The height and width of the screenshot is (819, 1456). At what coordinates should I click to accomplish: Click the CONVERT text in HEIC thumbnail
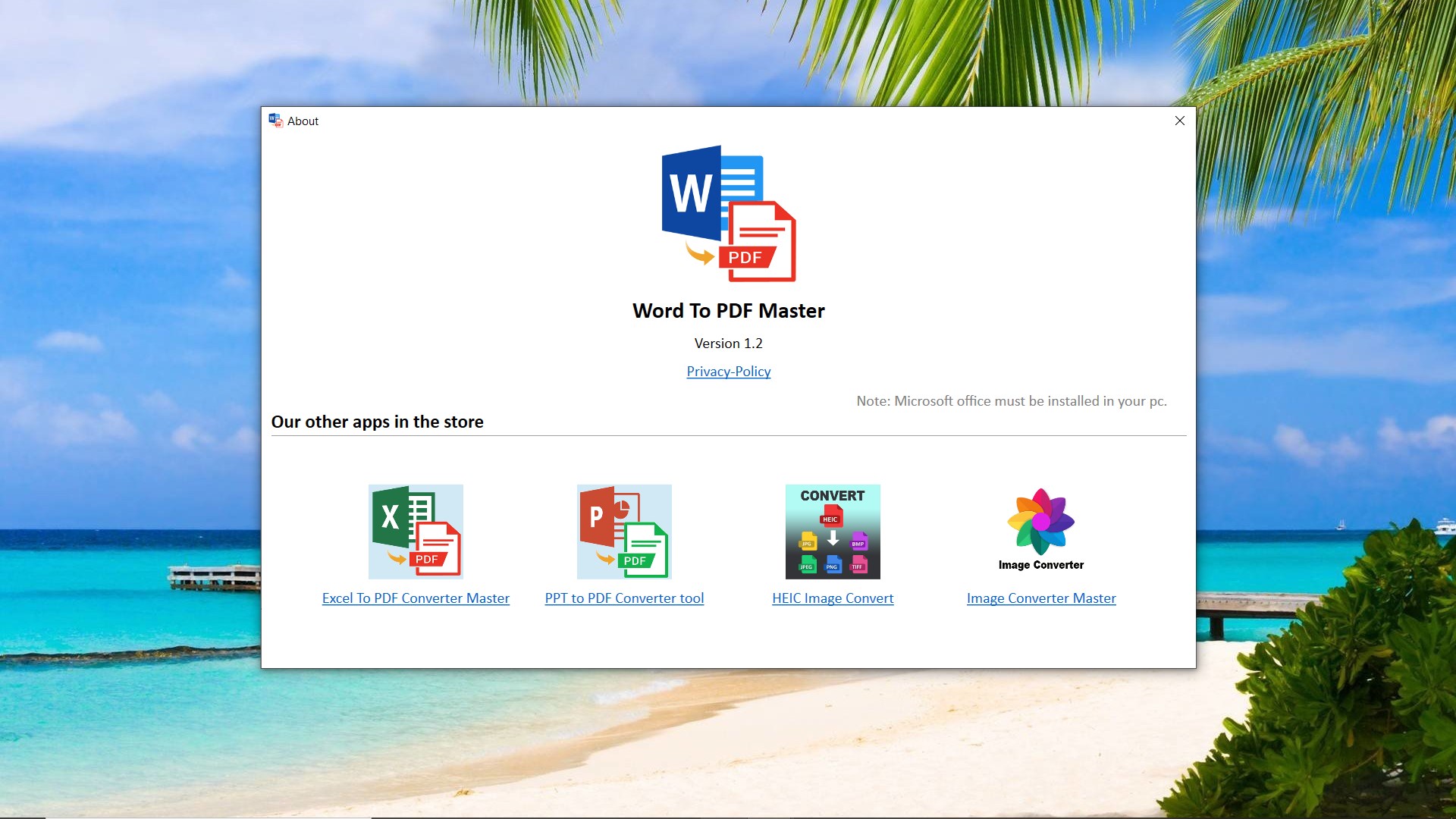[x=832, y=496]
